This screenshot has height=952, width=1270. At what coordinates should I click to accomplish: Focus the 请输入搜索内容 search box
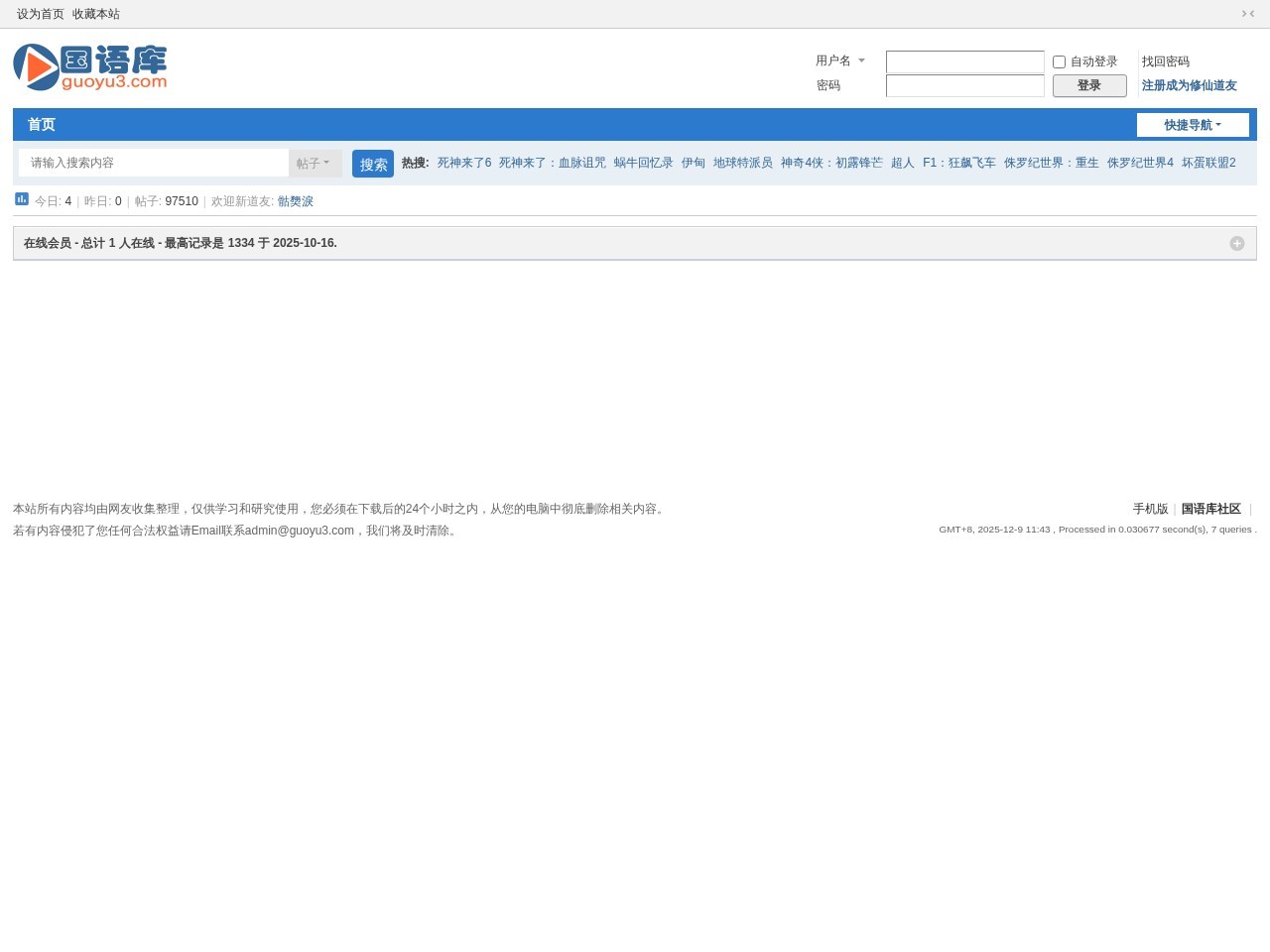154,163
